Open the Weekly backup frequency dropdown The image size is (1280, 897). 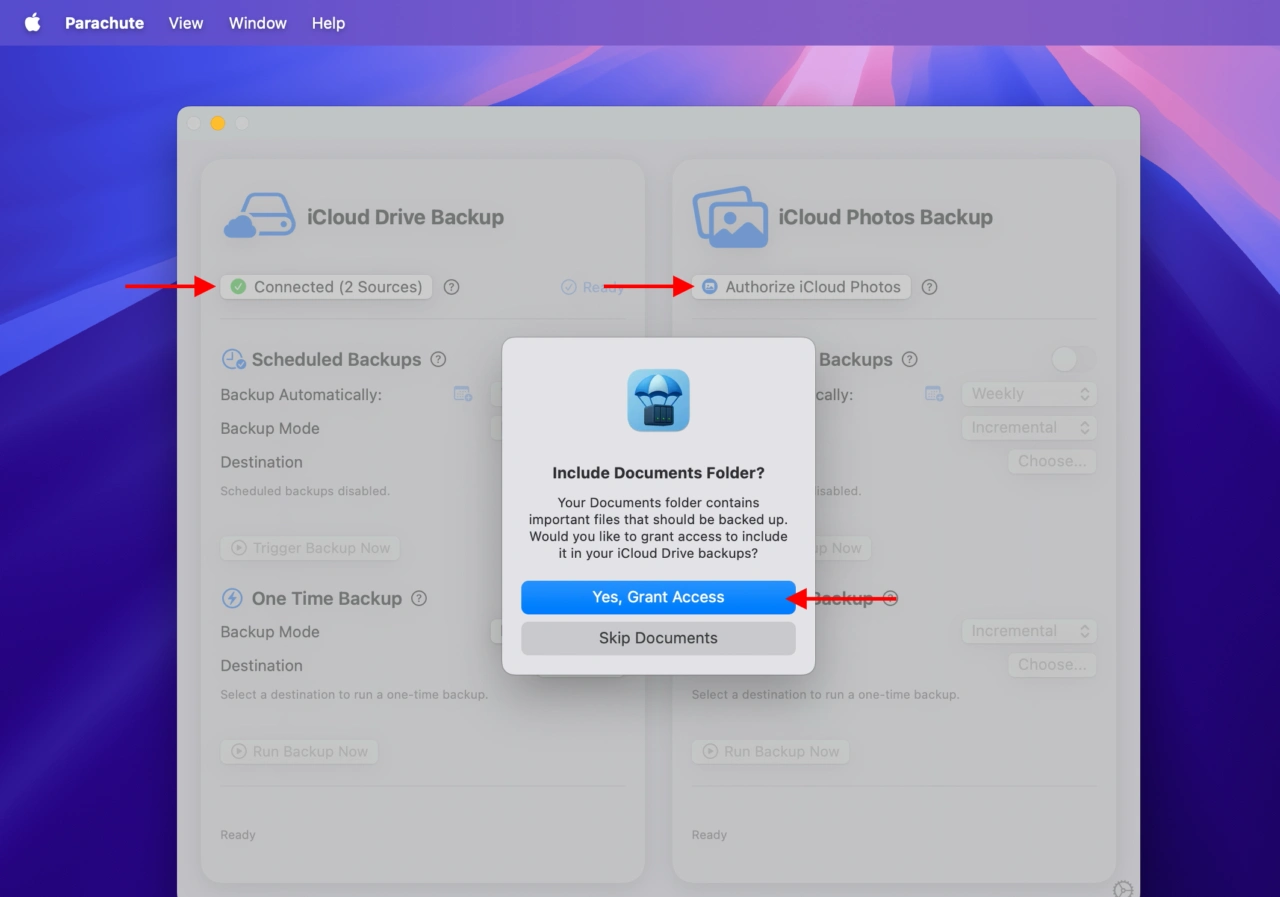(1029, 394)
